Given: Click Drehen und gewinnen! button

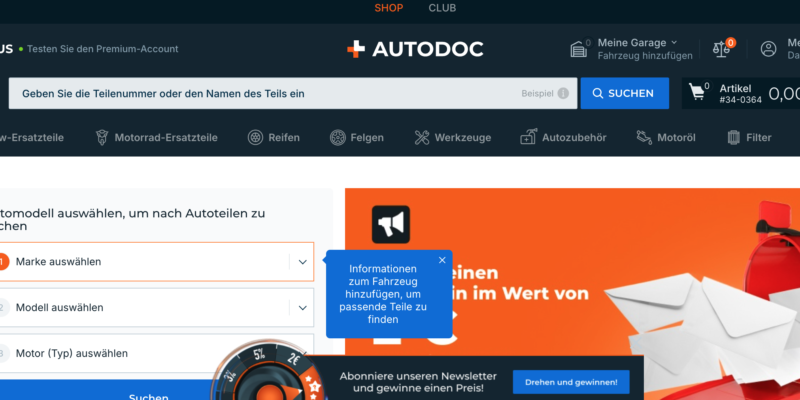Looking at the screenshot, I should [x=571, y=382].
